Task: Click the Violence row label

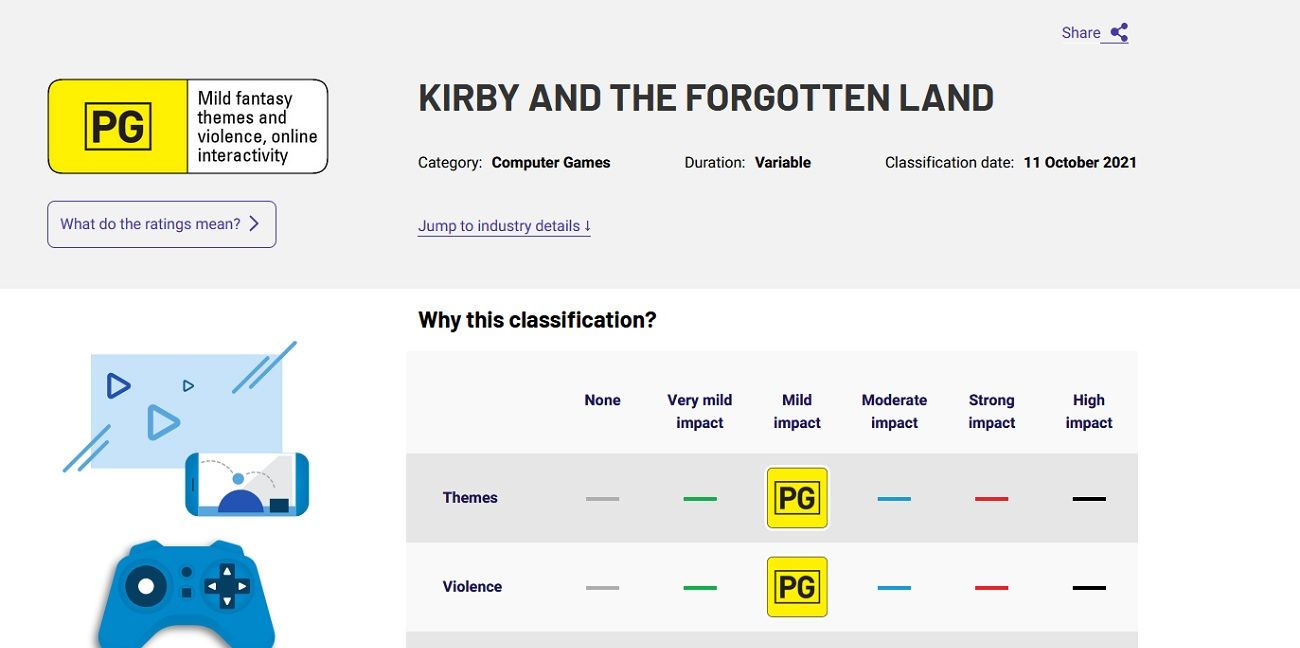Action: point(472,587)
